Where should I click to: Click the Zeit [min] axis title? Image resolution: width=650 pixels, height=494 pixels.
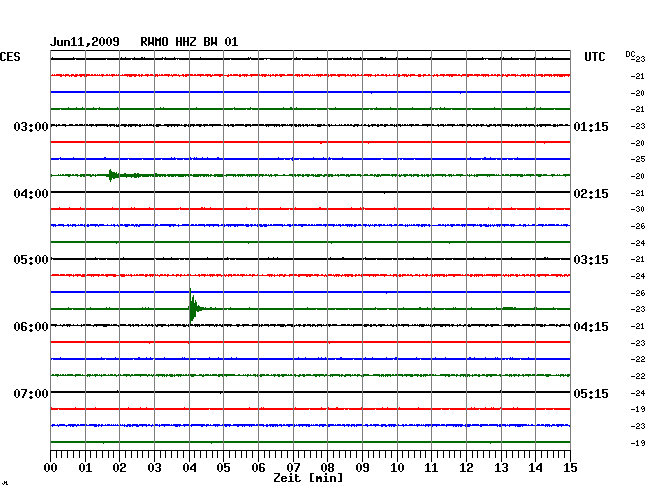tap(308, 478)
